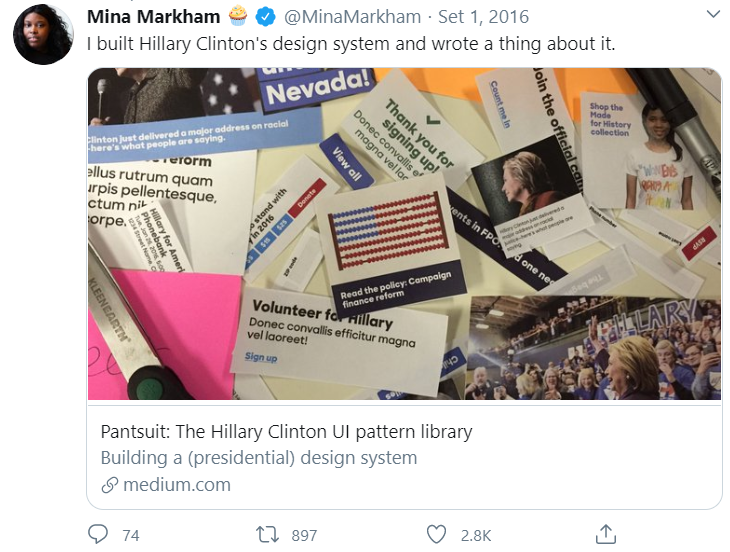Viewport: 730px width, 552px height.
Task: Open Mina Markham's profile avatar
Action: [x=43, y=34]
